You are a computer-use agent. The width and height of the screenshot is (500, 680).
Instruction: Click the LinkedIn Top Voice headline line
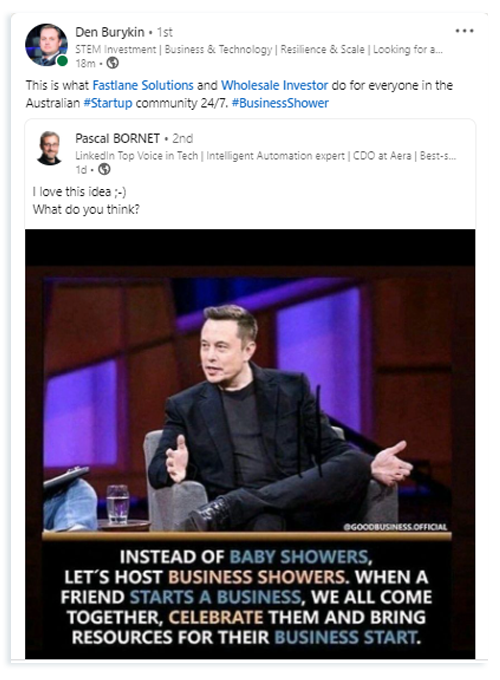[x=265, y=156]
